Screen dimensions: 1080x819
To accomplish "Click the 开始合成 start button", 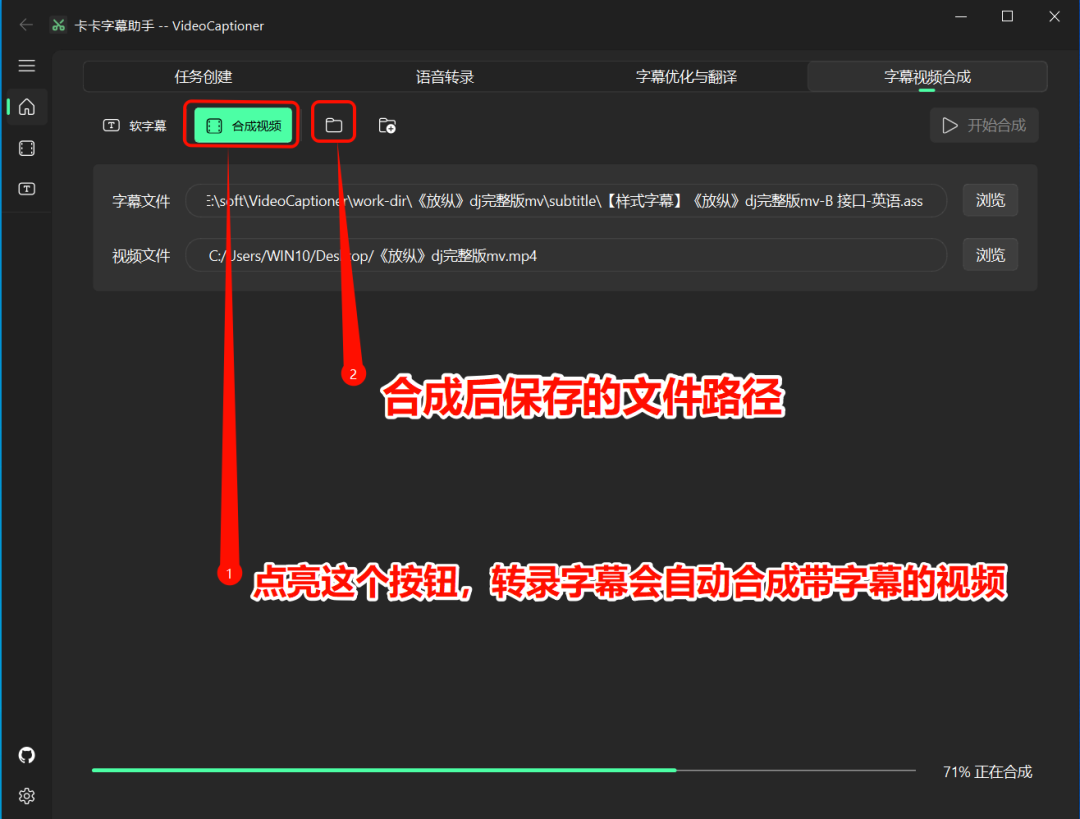I will pos(984,125).
